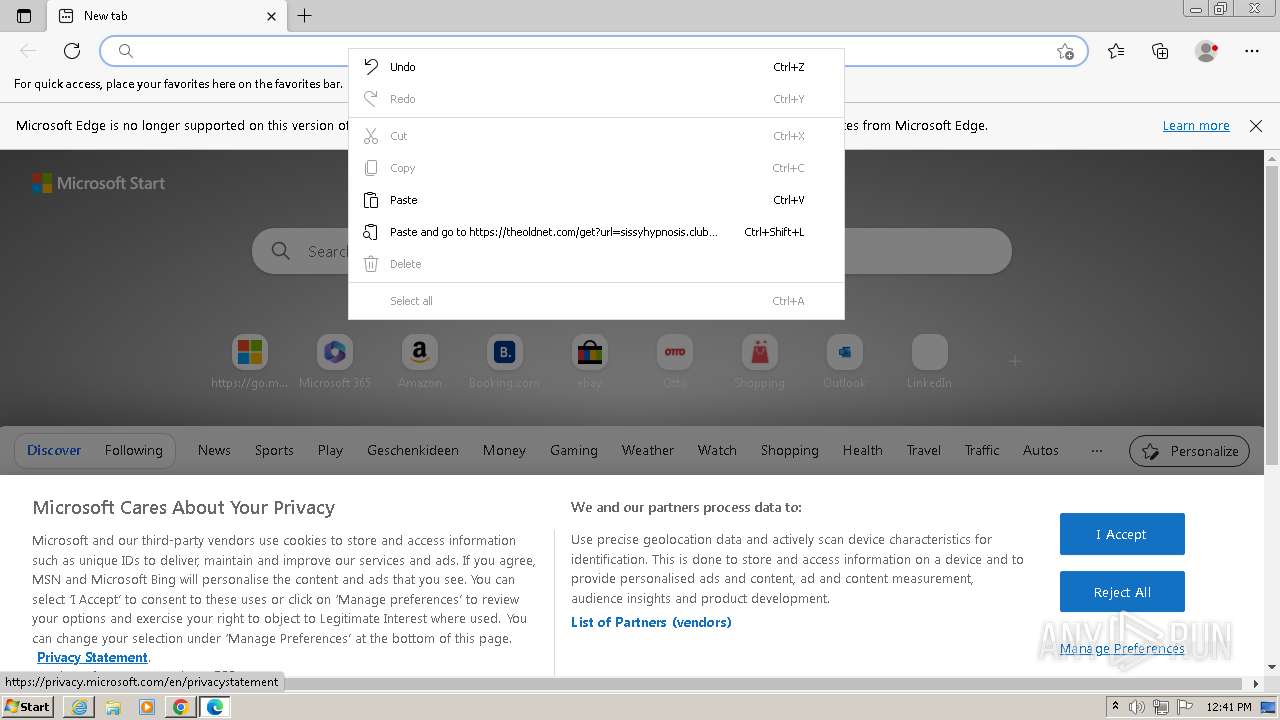Open the Amazon quick link
This screenshot has width=1280, height=720.
pos(420,364)
